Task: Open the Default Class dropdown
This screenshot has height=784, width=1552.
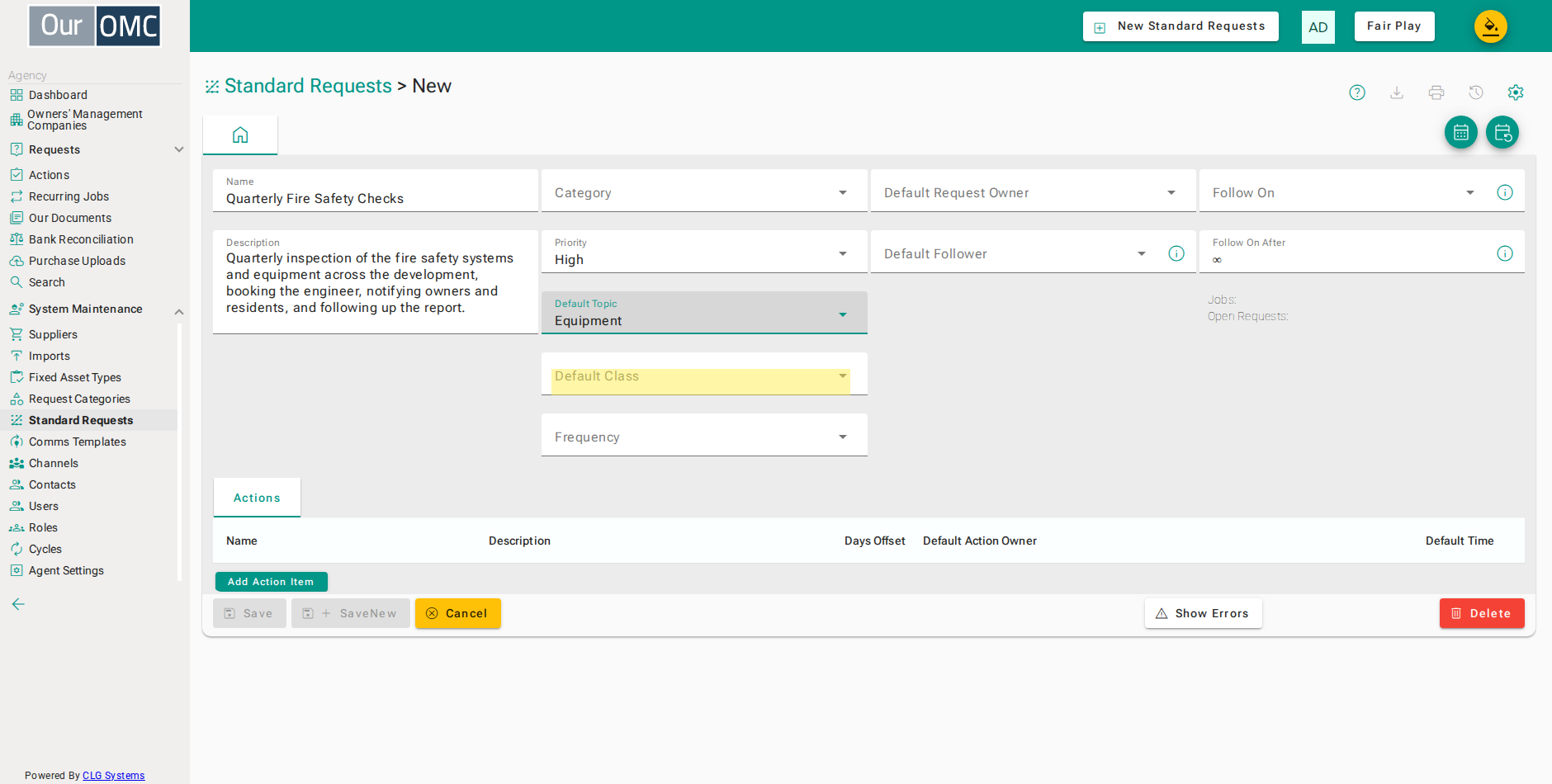Action: pyautogui.click(x=704, y=375)
